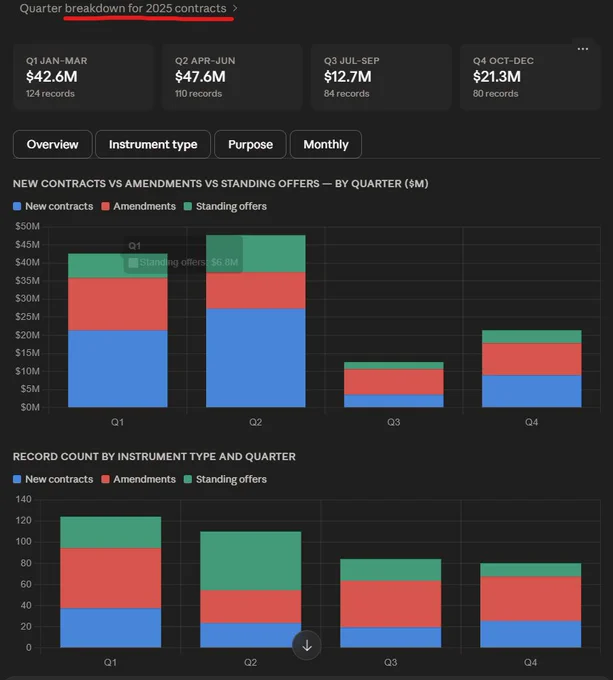
Task: Click the Q3 x-axis label in dollar chart
Action: tap(394, 422)
